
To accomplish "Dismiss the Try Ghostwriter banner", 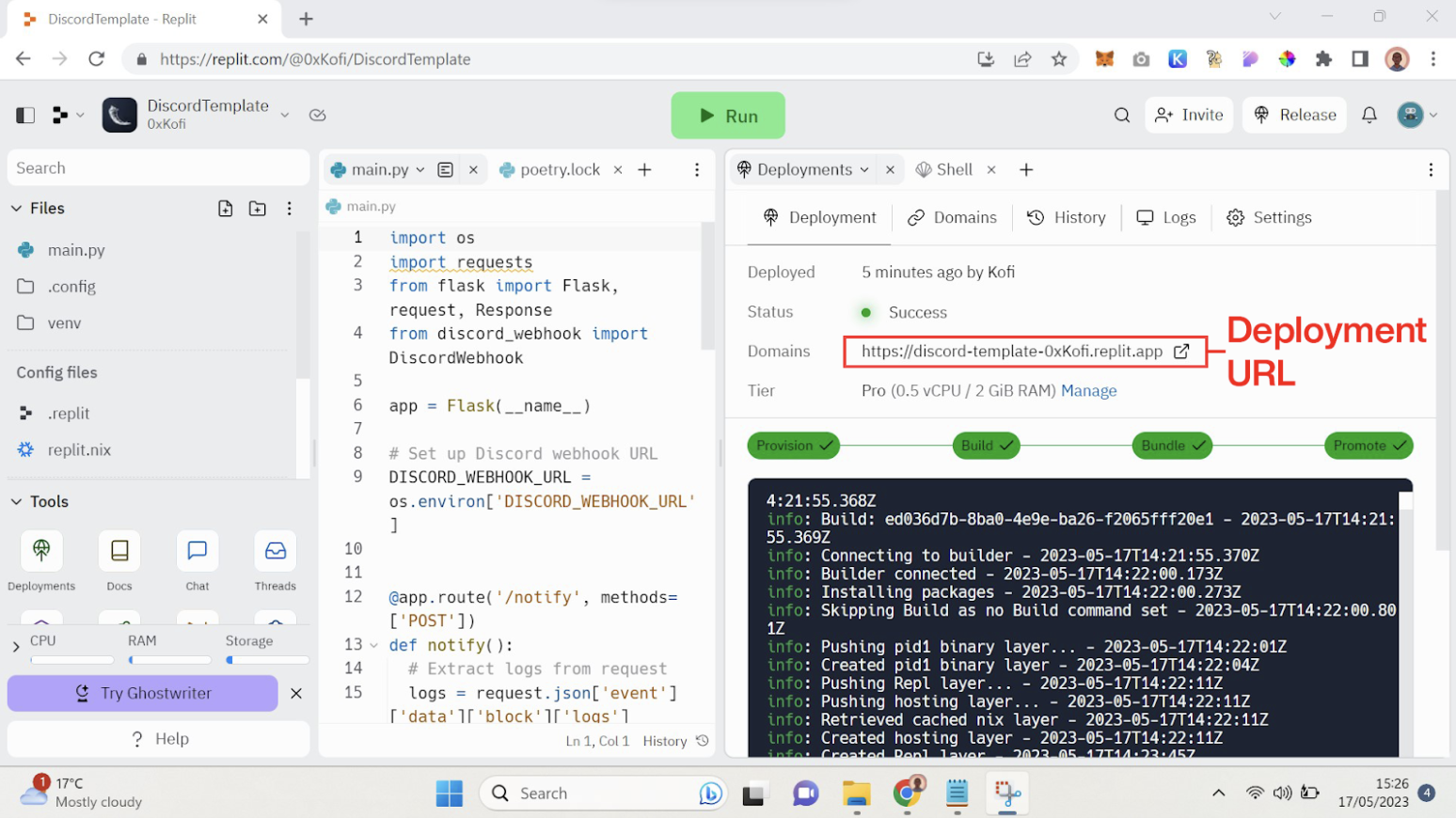I will 296,694.
